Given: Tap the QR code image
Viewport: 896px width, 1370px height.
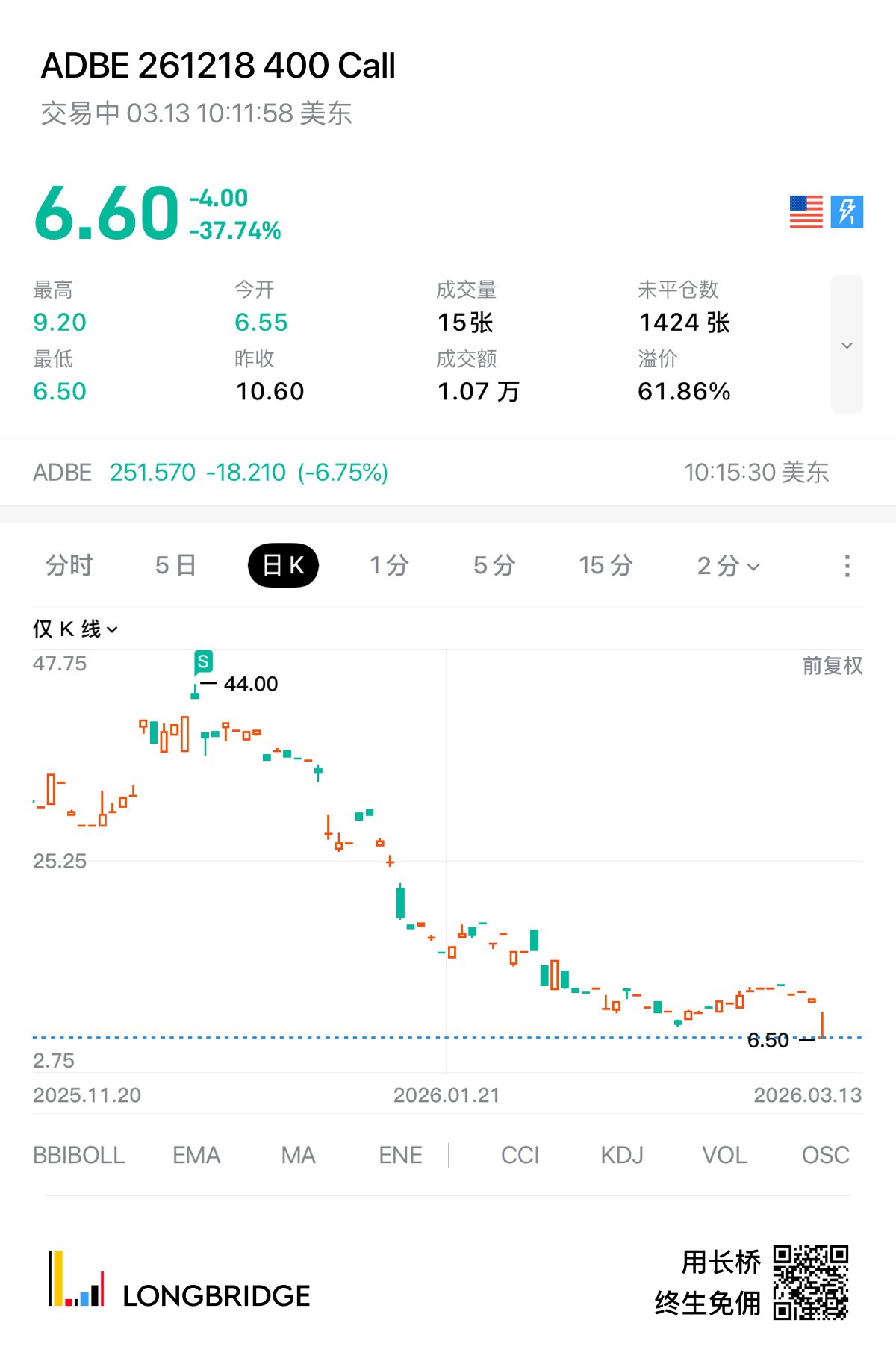Looking at the screenshot, I should 810,1282.
